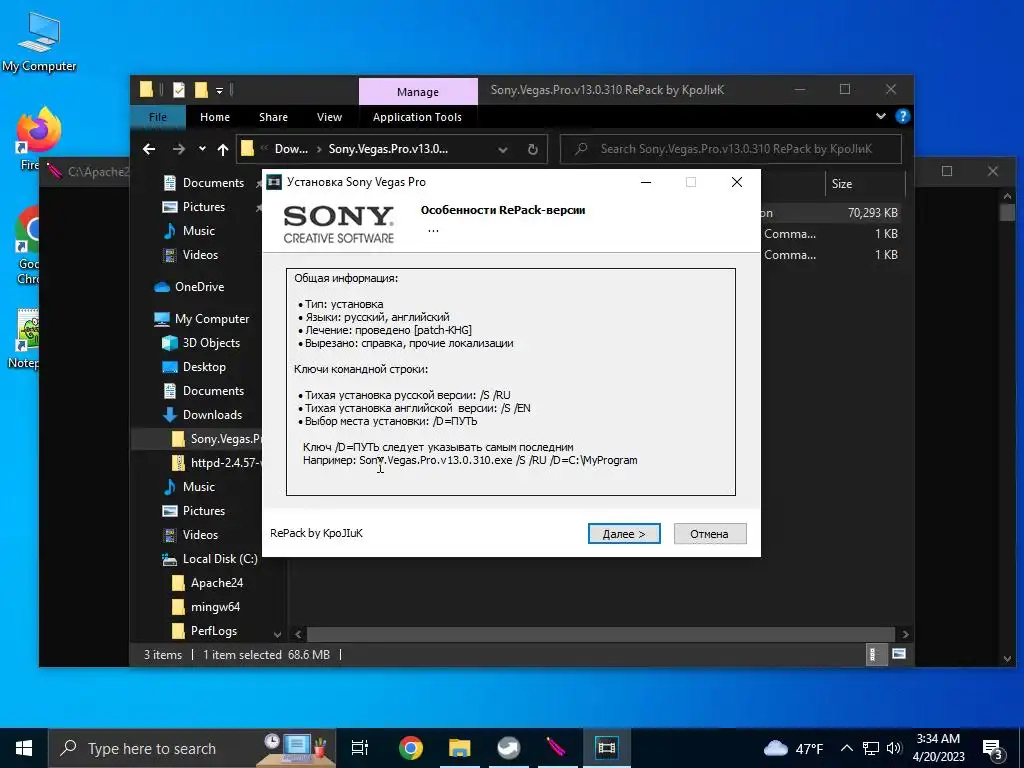Go forward with the Explorer forward arrow
The width and height of the screenshot is (1024, 768).
coord(178,150)
